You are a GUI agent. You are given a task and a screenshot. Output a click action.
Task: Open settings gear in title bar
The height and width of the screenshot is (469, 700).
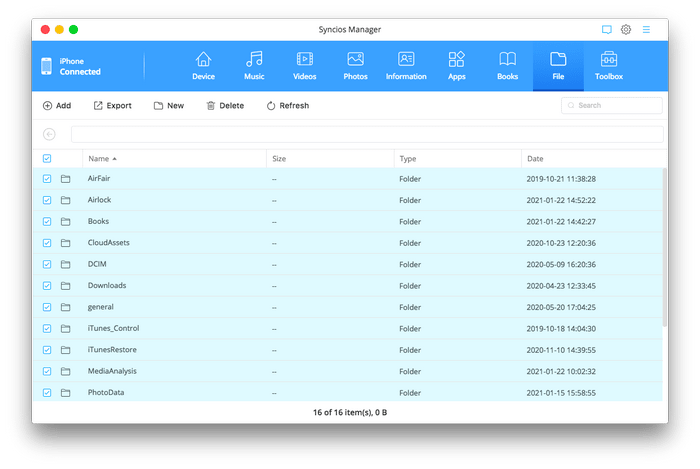coord(626,29)
